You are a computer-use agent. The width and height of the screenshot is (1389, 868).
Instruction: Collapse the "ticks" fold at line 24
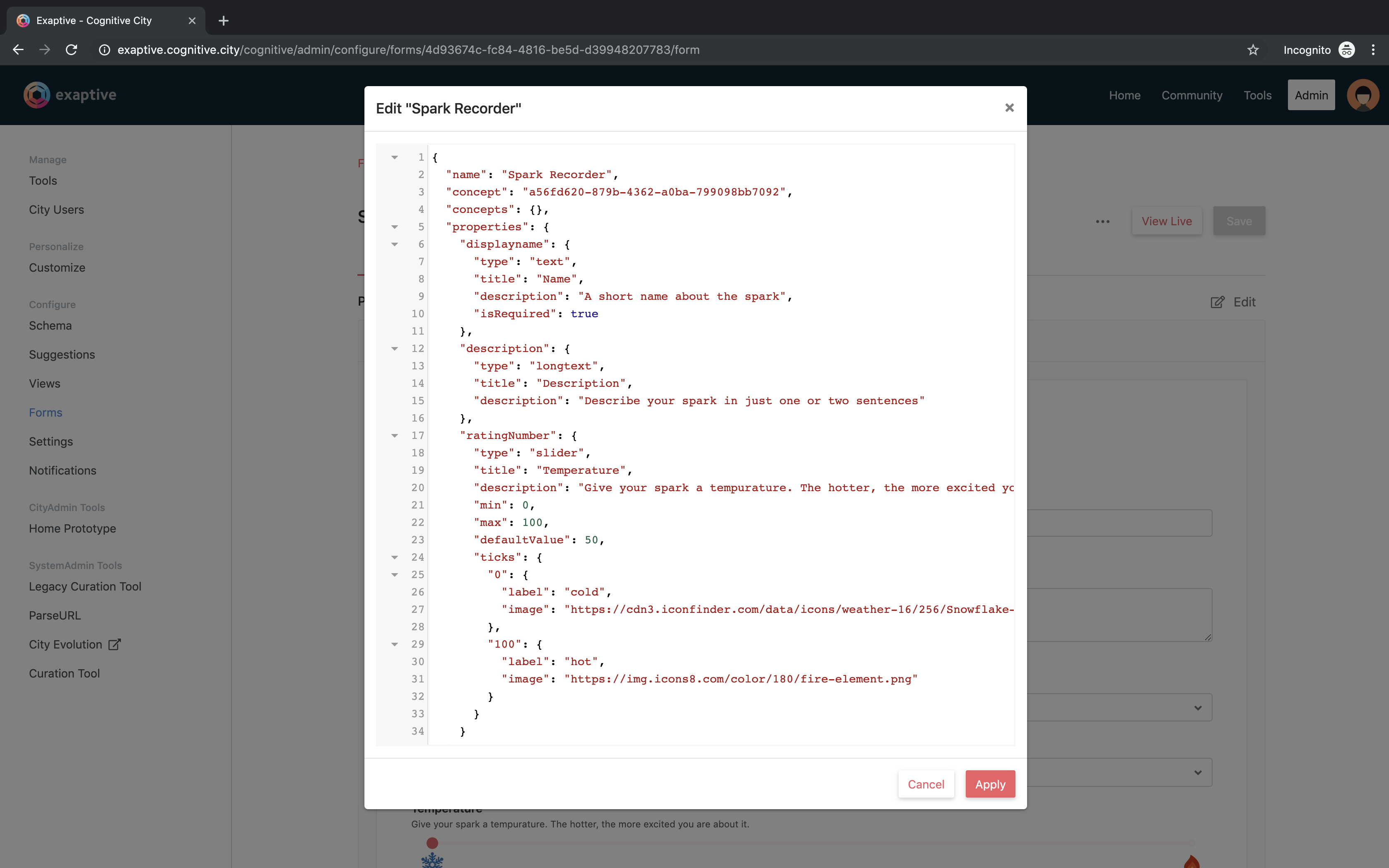point(394,557)
